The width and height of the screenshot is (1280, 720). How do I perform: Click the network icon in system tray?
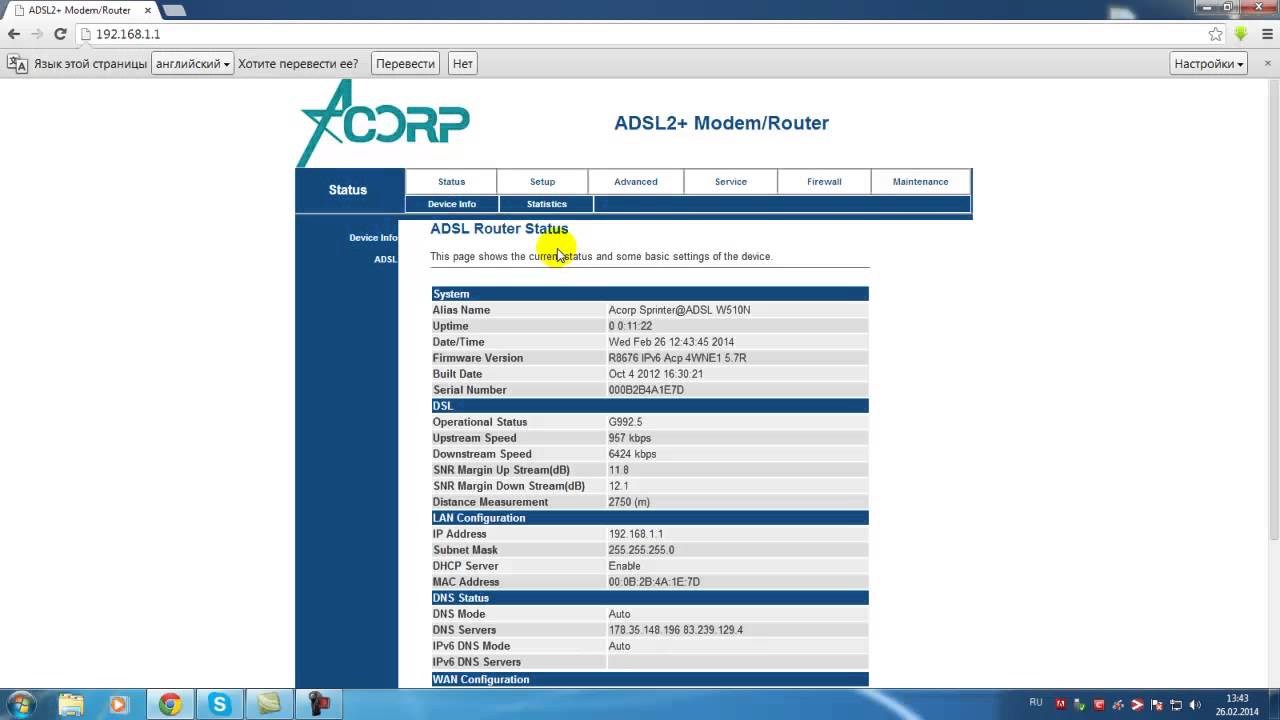(1176, 704)
